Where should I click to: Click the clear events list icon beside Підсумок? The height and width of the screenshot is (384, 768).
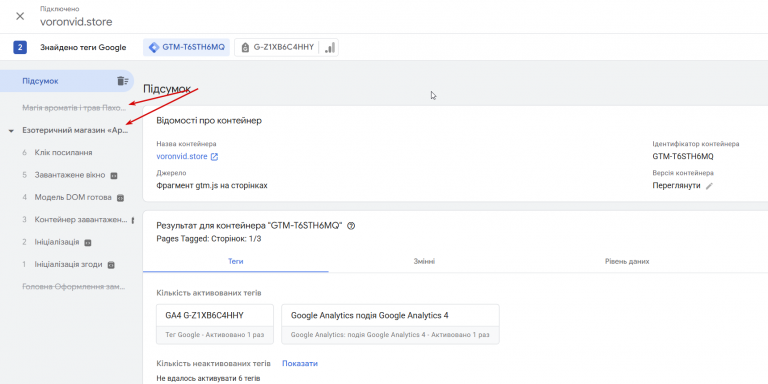pos(122,81)
